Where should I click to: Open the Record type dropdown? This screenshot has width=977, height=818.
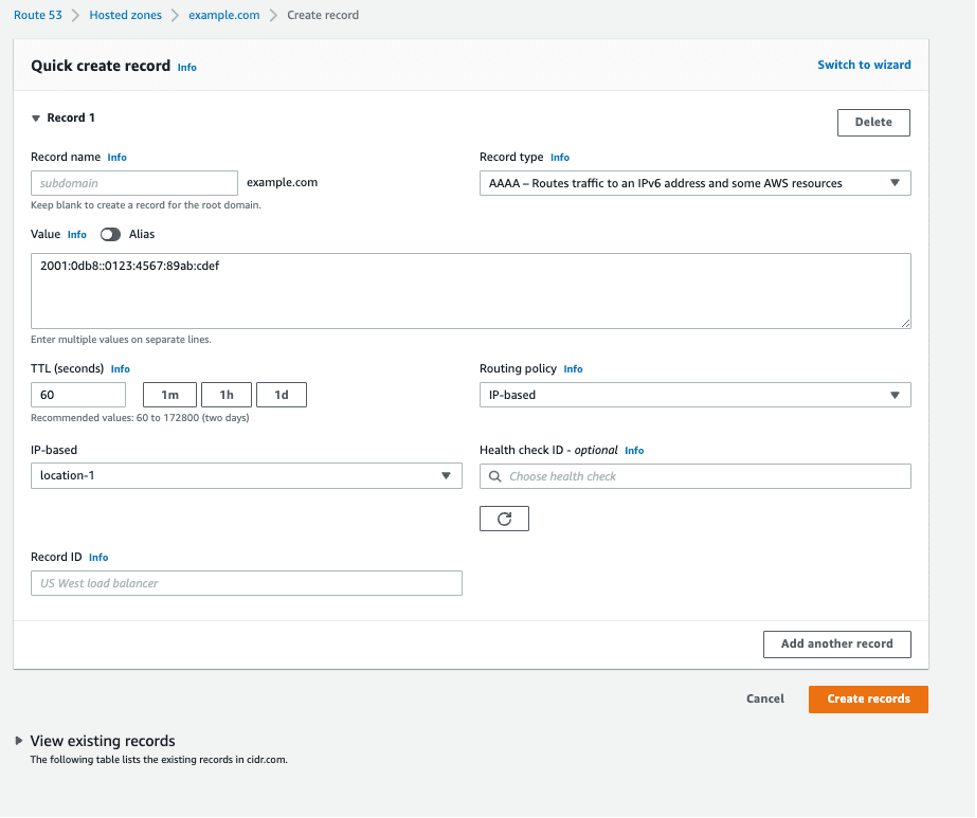695,183
